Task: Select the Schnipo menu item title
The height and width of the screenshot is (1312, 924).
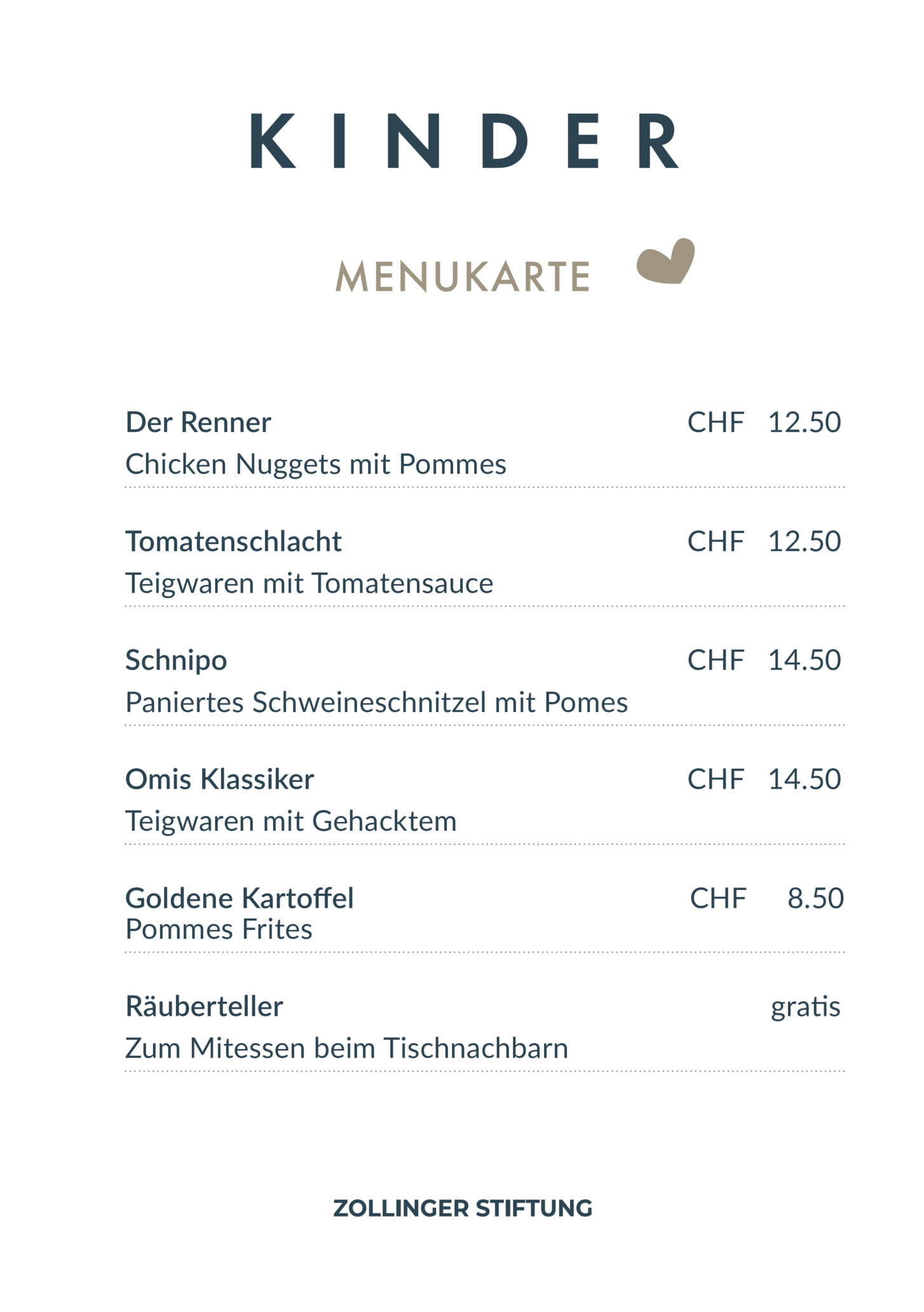Action: (176, 660)
